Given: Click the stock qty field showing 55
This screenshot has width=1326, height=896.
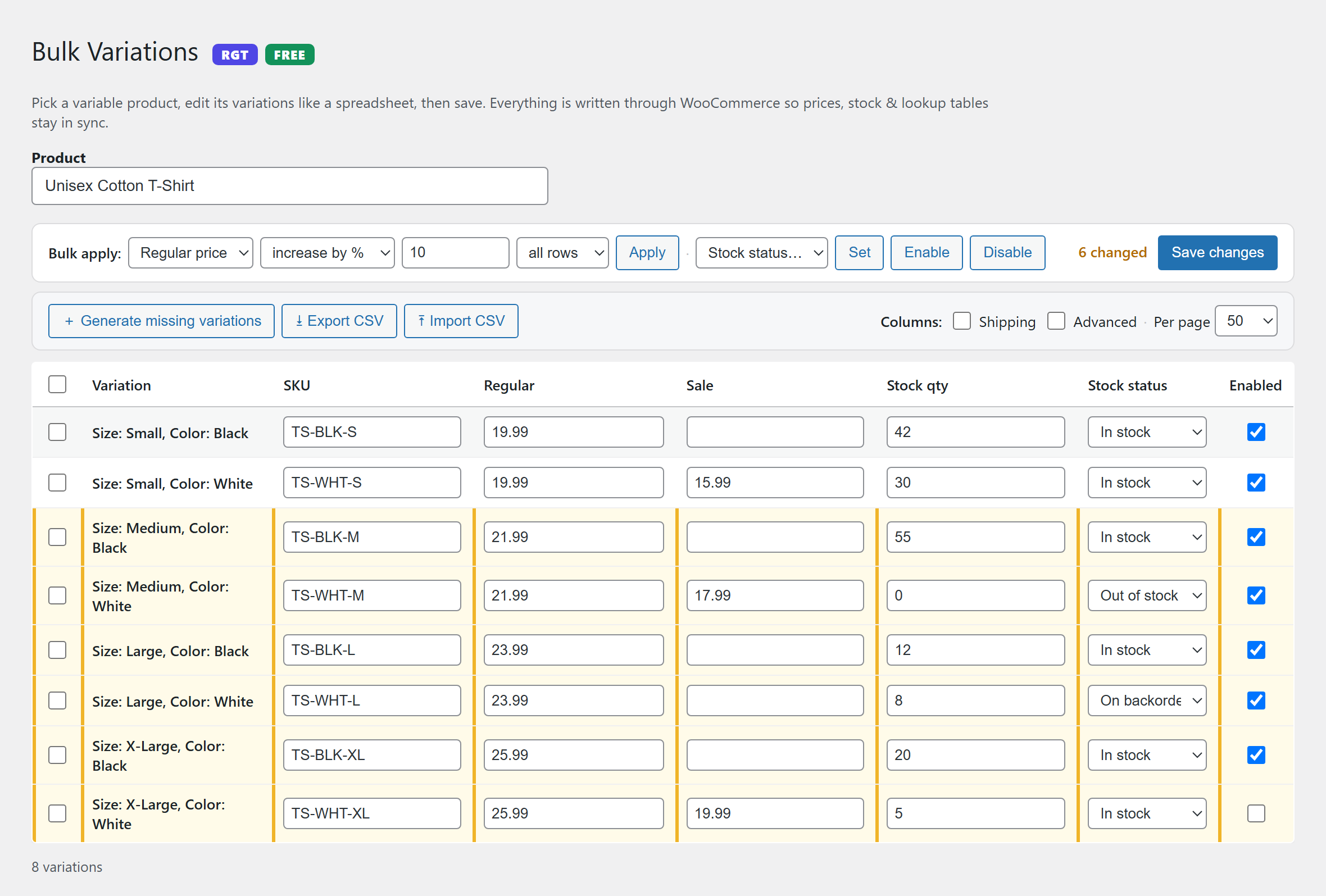Looking at the screenshot, I should (x=975, y=537).
